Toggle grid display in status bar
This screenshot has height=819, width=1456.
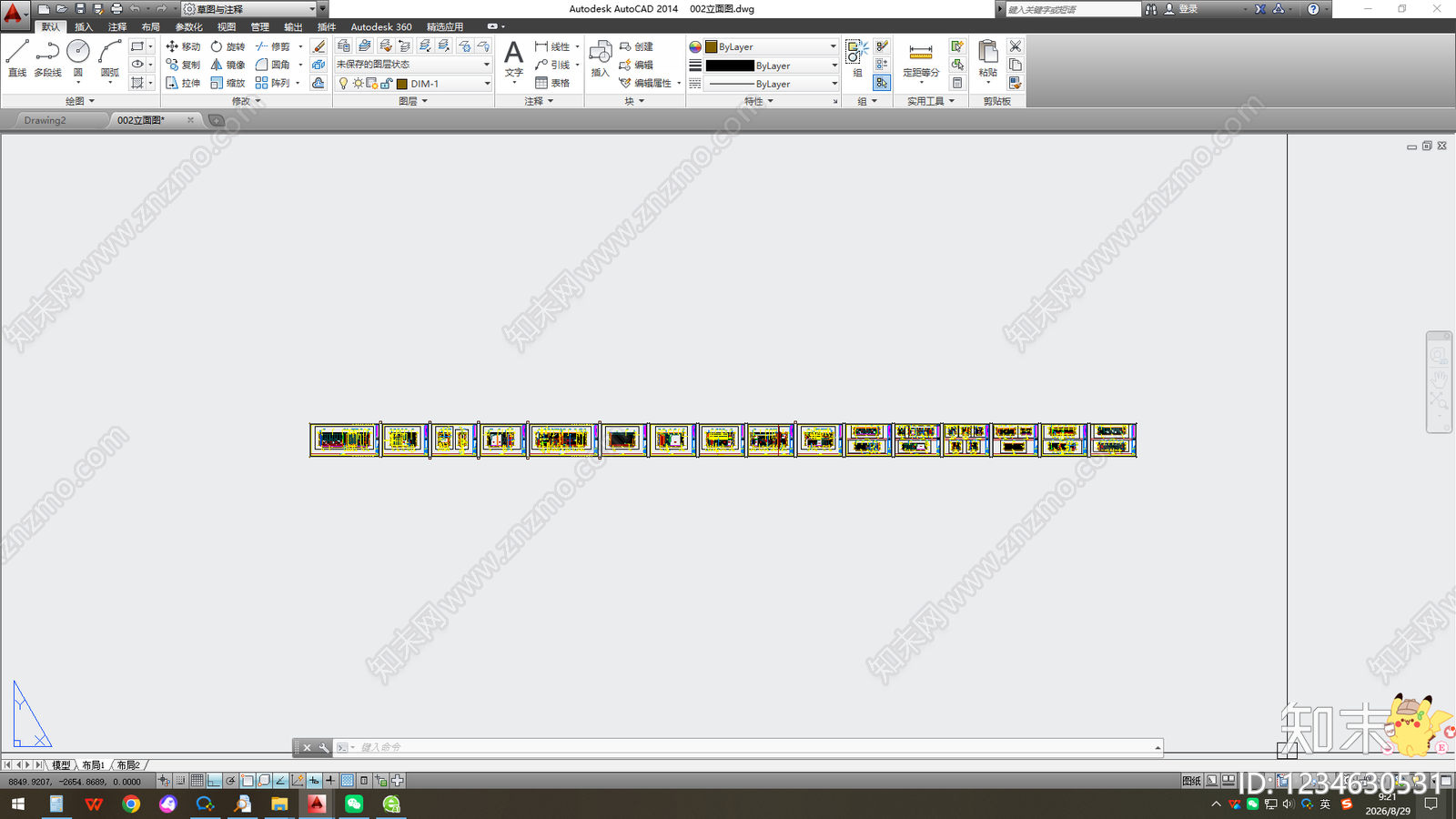pyautogui.click(x=197, y=781)
